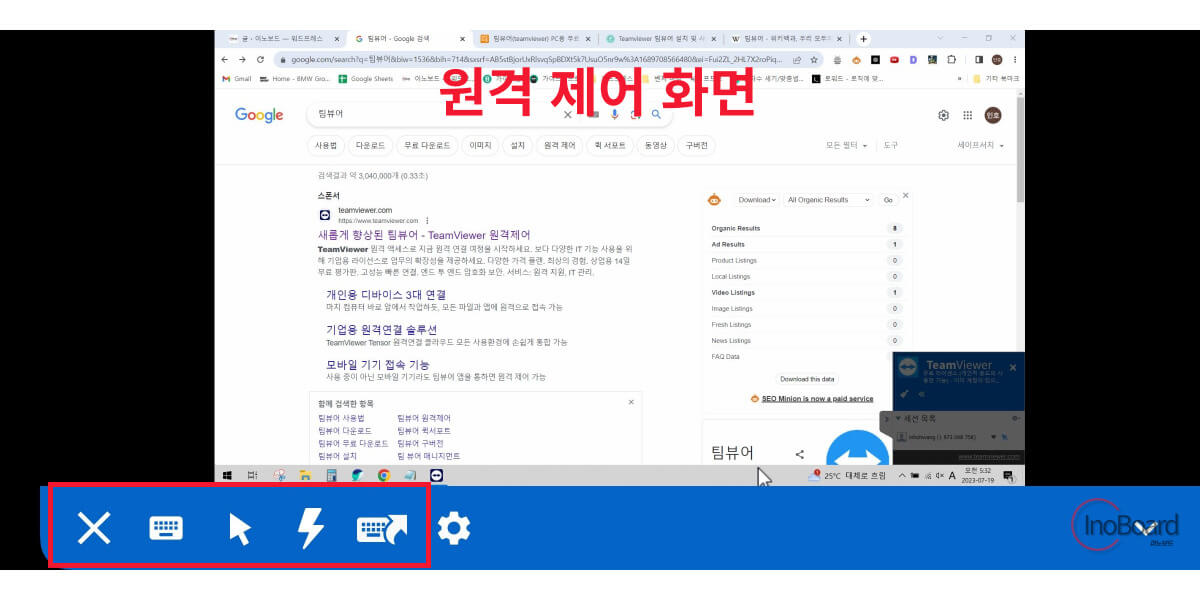
Task: Open the Download dropdown in SEO Minion
Action: click(758, 200)
